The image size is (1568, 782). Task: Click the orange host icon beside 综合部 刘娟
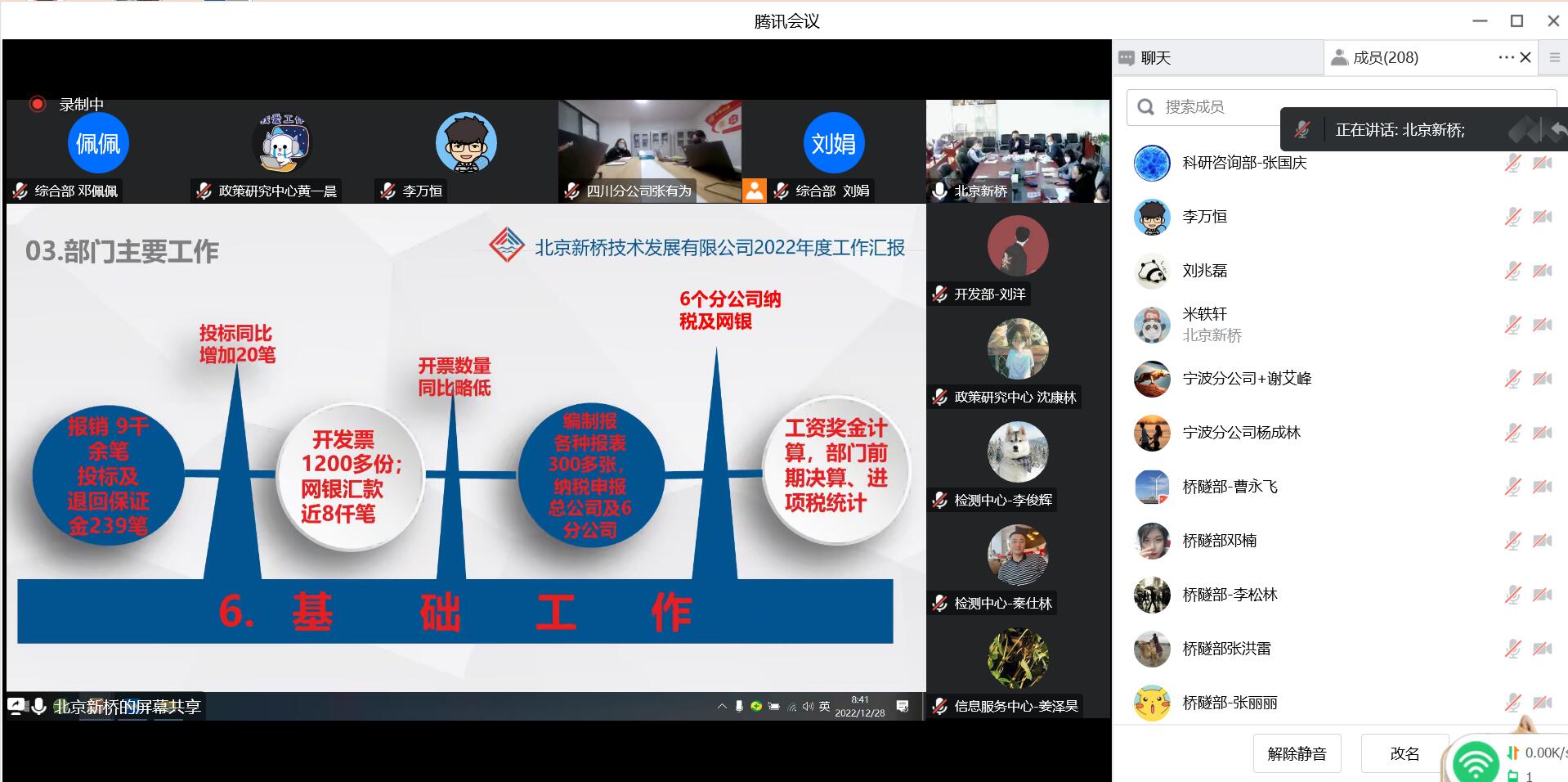755,191
